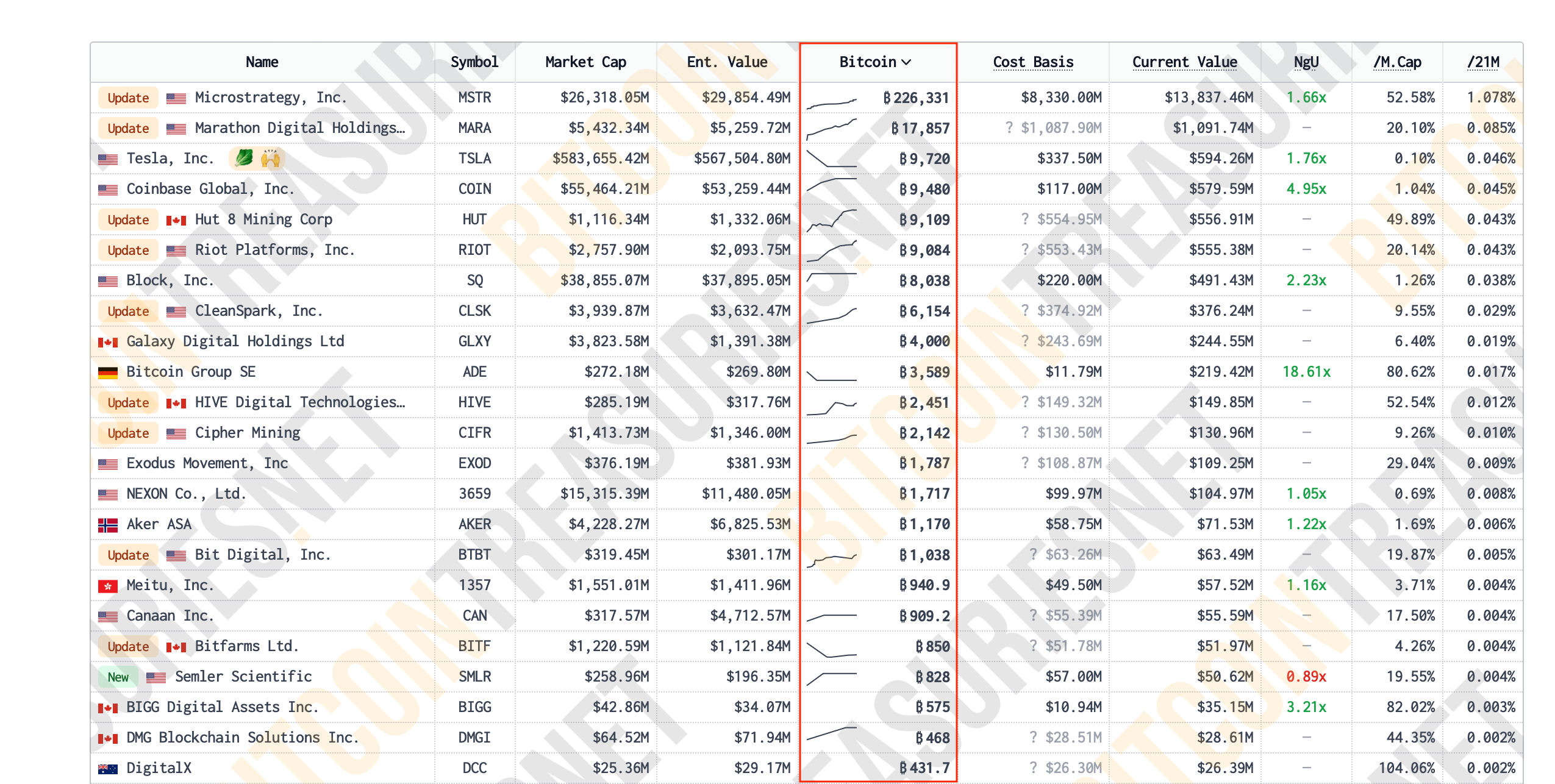Click the Australian flag beside DigitalX
This screenshot has height=784, width=1555.
pyautogui.click(x=108, y=769)
